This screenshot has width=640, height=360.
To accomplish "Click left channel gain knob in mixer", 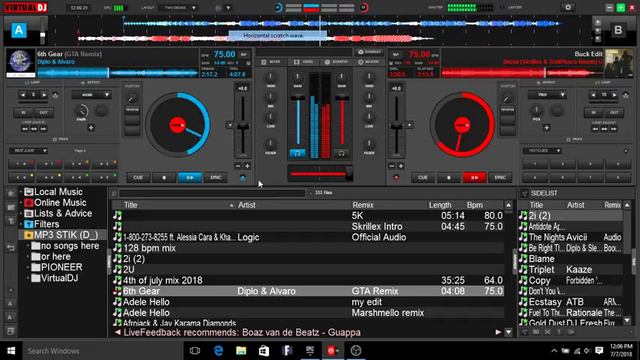I will 298,77.
